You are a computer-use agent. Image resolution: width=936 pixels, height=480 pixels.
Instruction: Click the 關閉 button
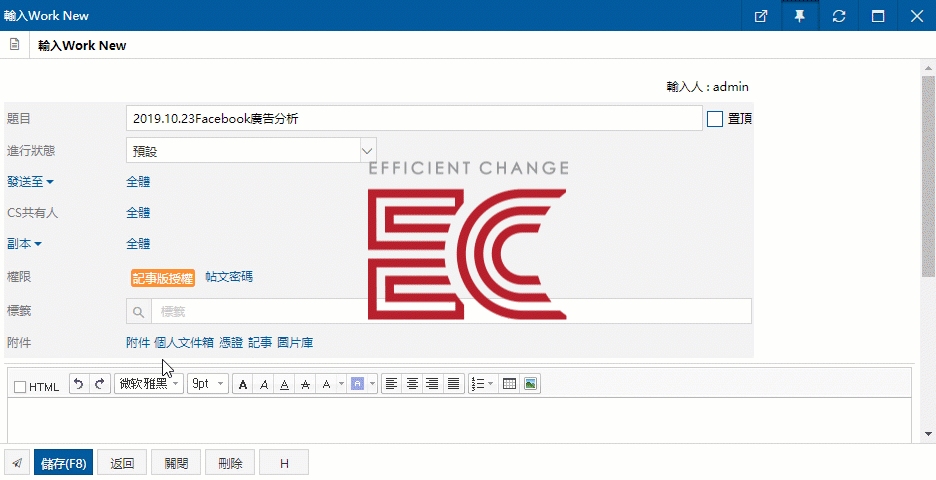176,463
